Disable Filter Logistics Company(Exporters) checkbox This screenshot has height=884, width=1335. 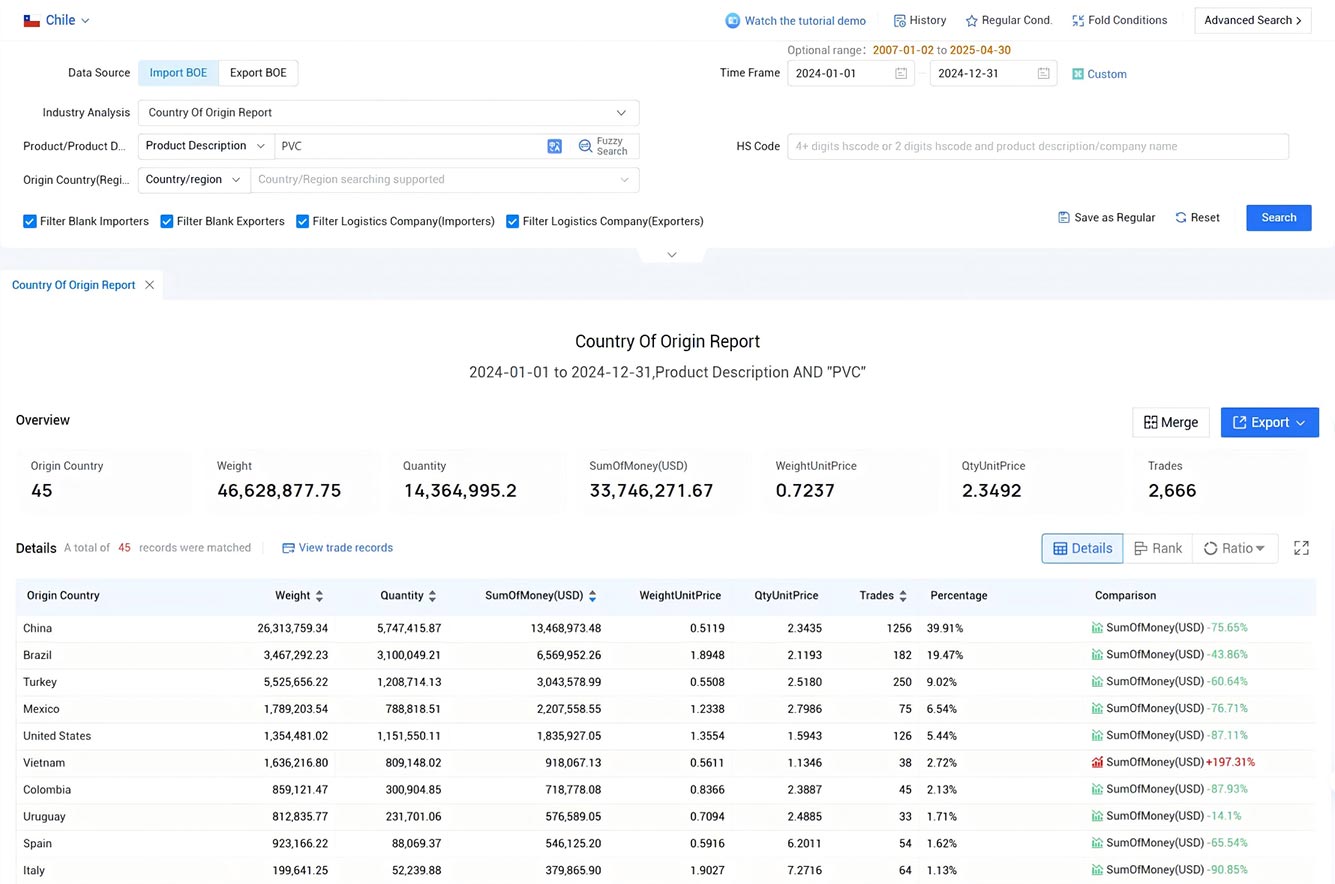point(512,222)
